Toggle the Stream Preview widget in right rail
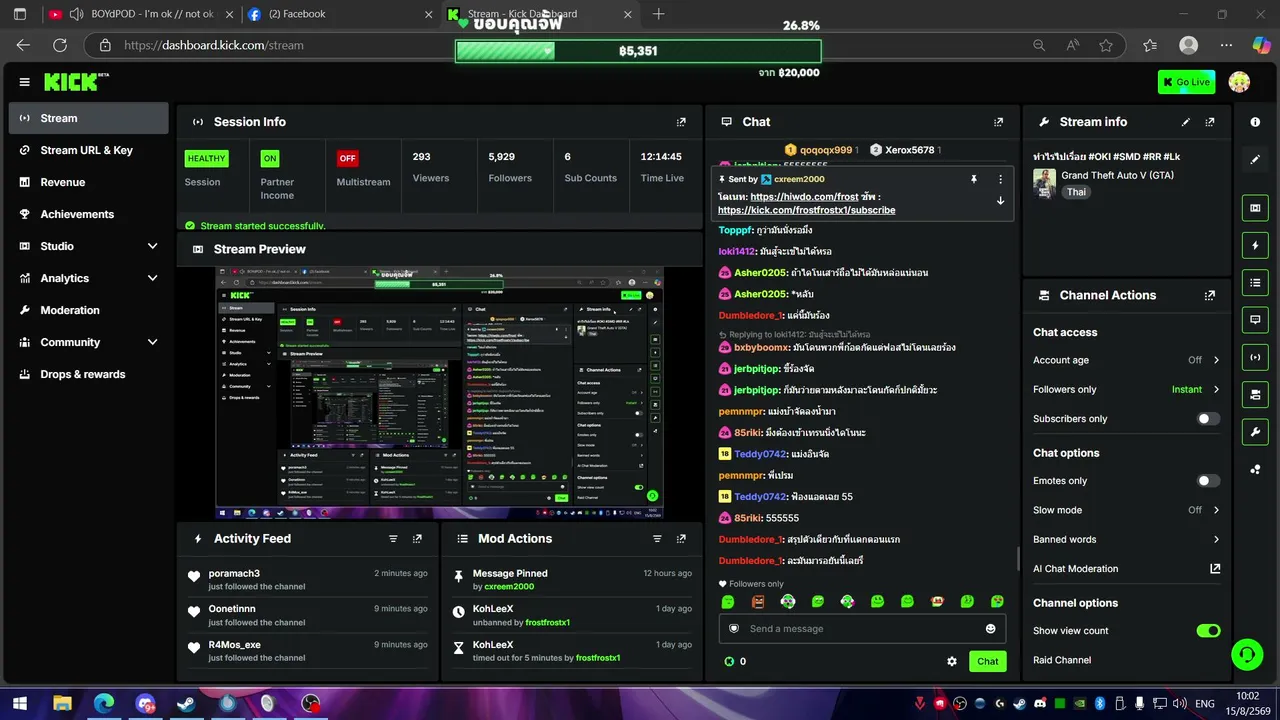1280x720 pixels. pyautogui.click(x=1255, y=208)
